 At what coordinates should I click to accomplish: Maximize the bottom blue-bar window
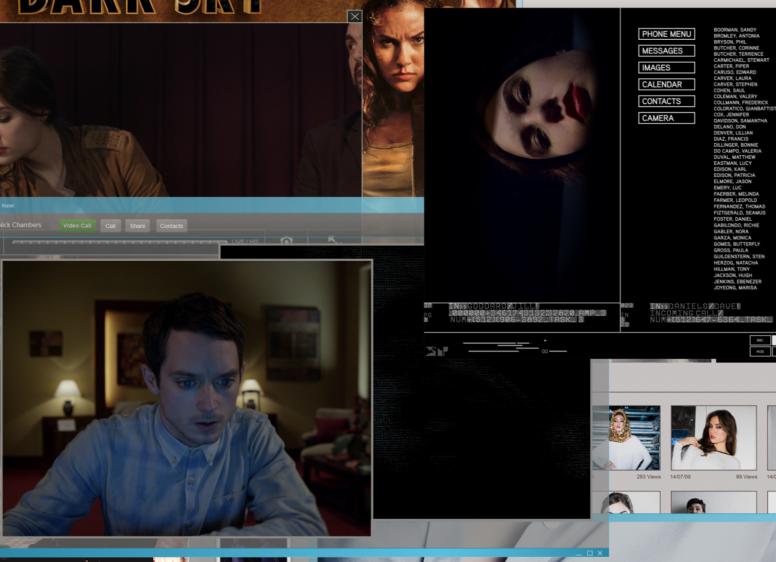pos(589,553)
